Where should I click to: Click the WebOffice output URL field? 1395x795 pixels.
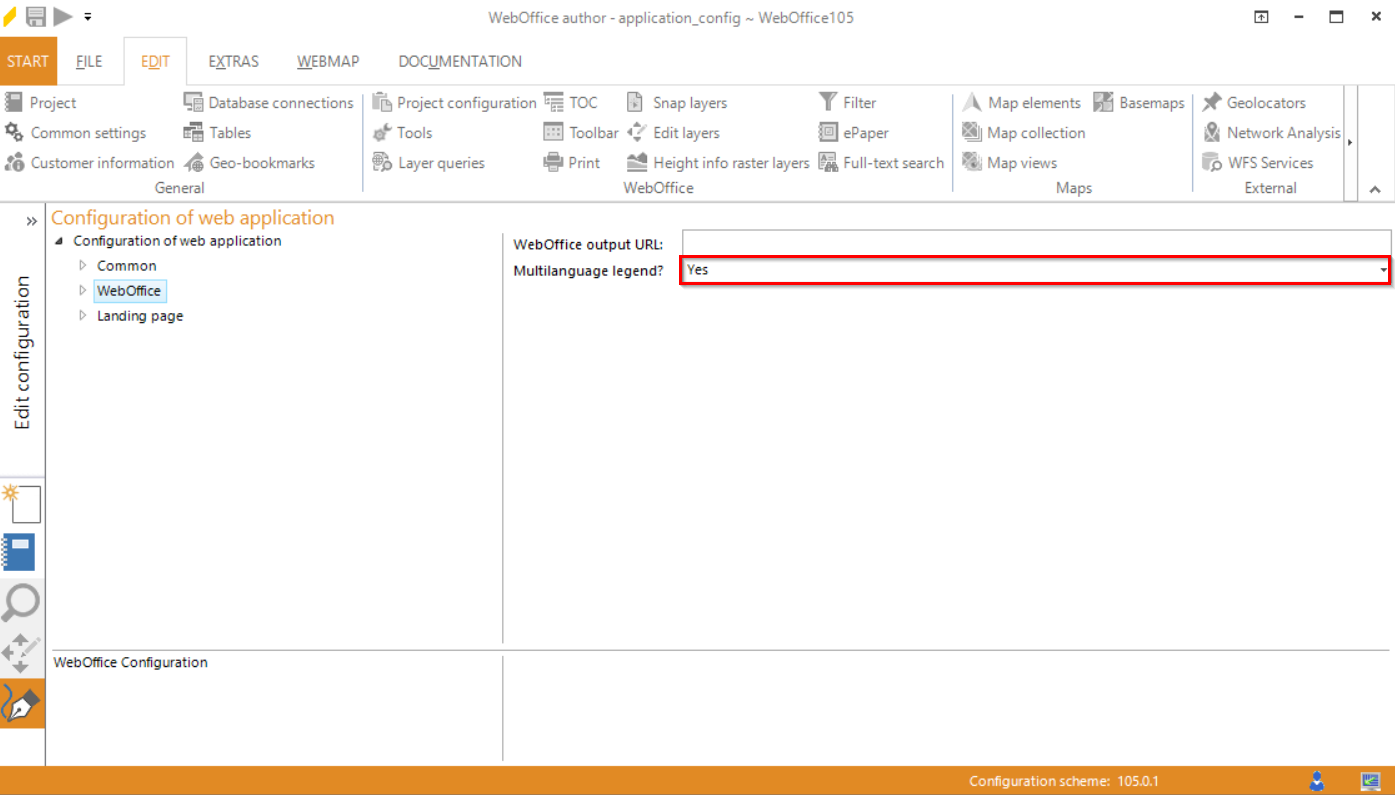point(1035,242)
